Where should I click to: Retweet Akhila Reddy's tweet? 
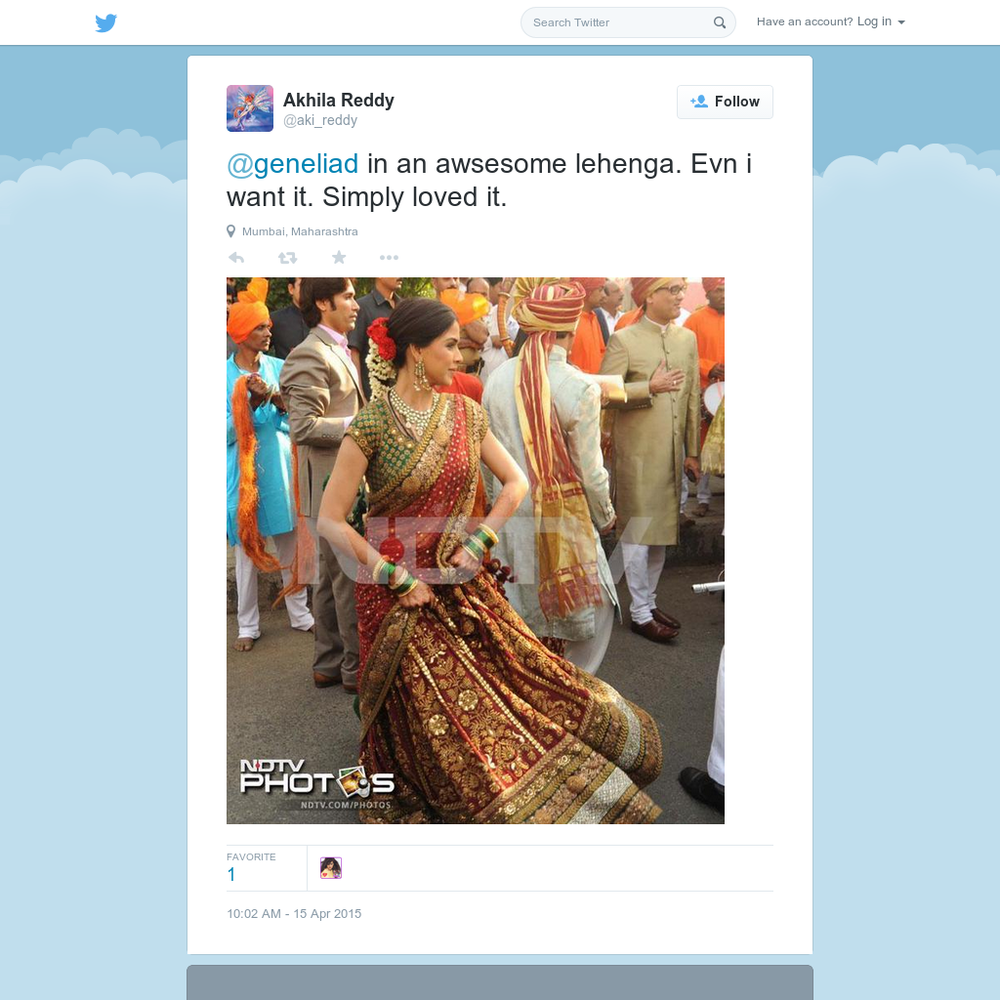[288, 258]
